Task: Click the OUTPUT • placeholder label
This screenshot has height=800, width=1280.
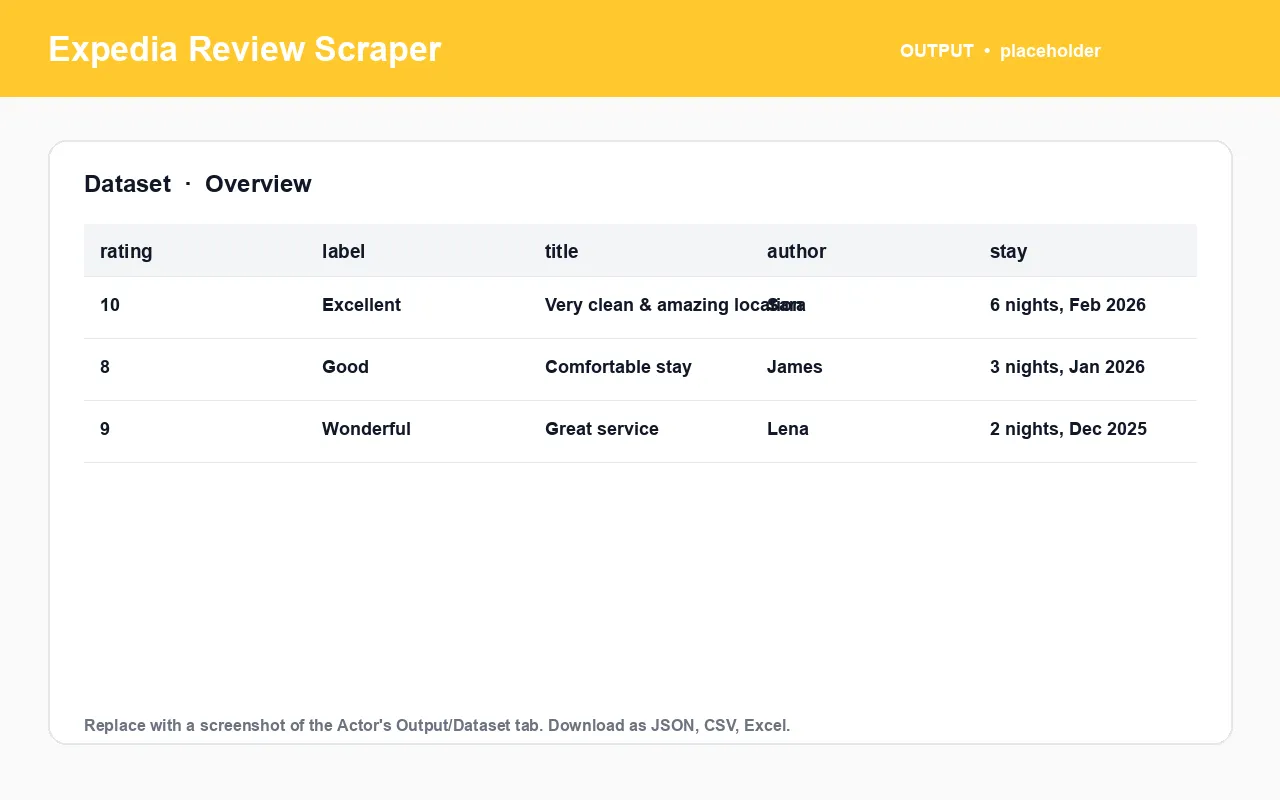Action: [x=1000, y=51]
